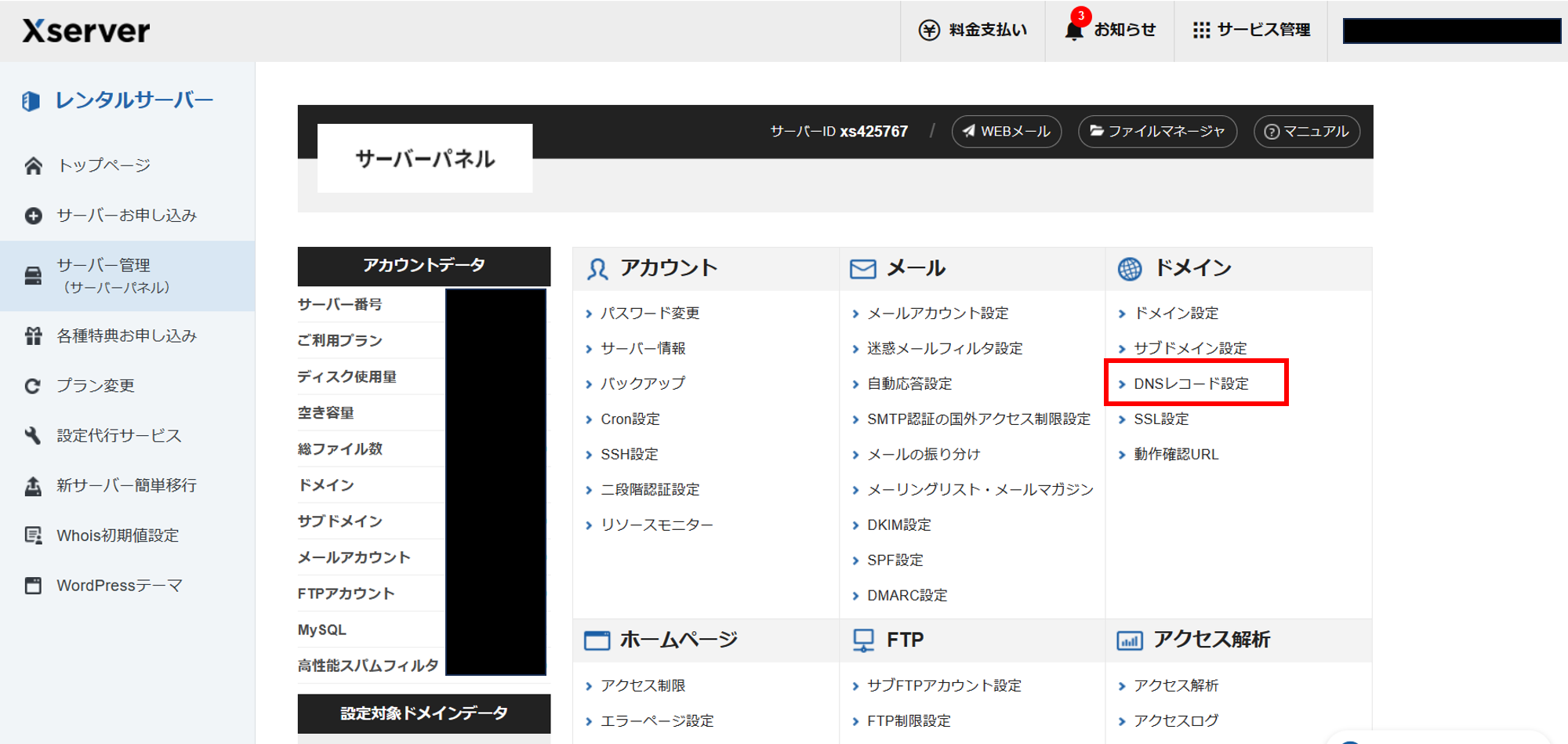Image resolution: width=1568 pixels, height=744 pixels.
Task: Open エラーページ設定 link
Action: 657,720
